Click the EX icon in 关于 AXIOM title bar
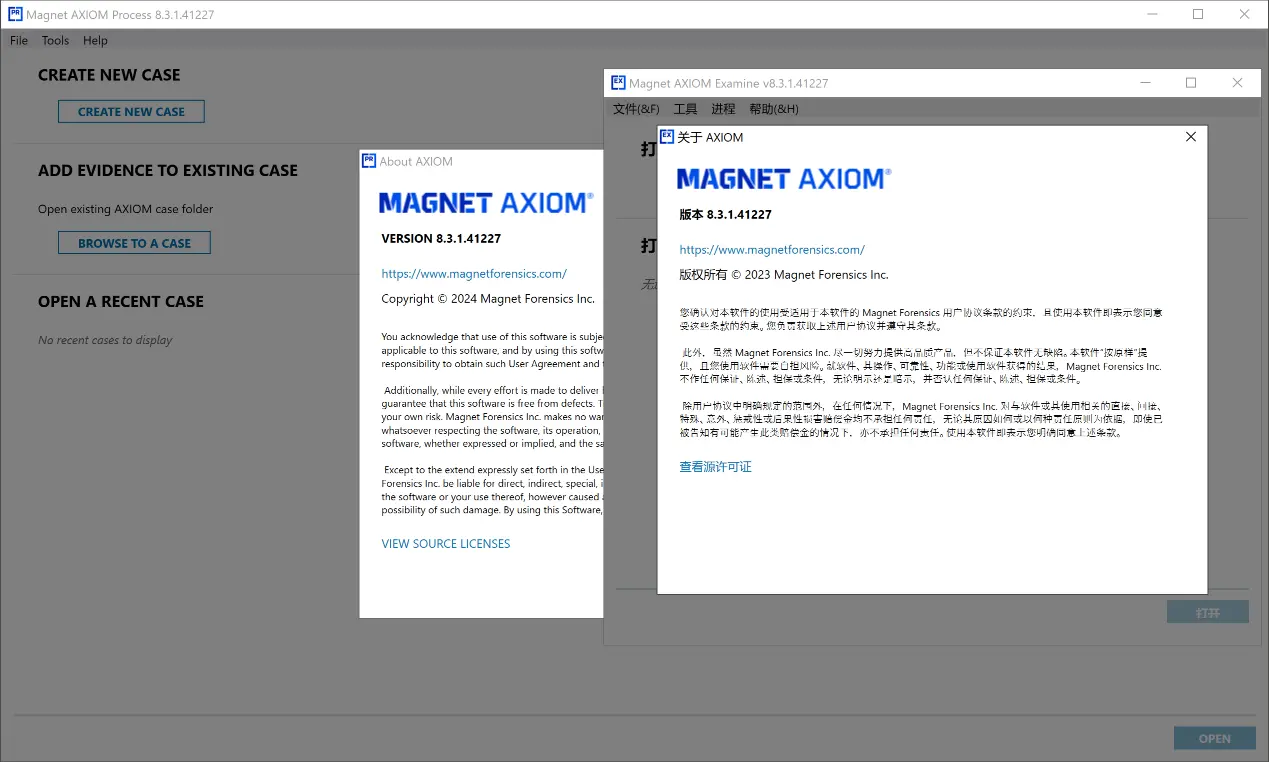The width and height of the screenshot is (1269, 762). pyautogui.click(x=667, y=136)
